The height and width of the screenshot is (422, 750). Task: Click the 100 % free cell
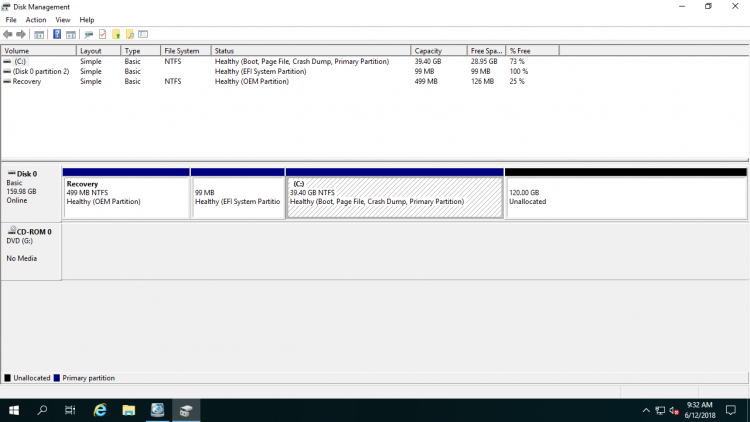click(x=518, y=71)
